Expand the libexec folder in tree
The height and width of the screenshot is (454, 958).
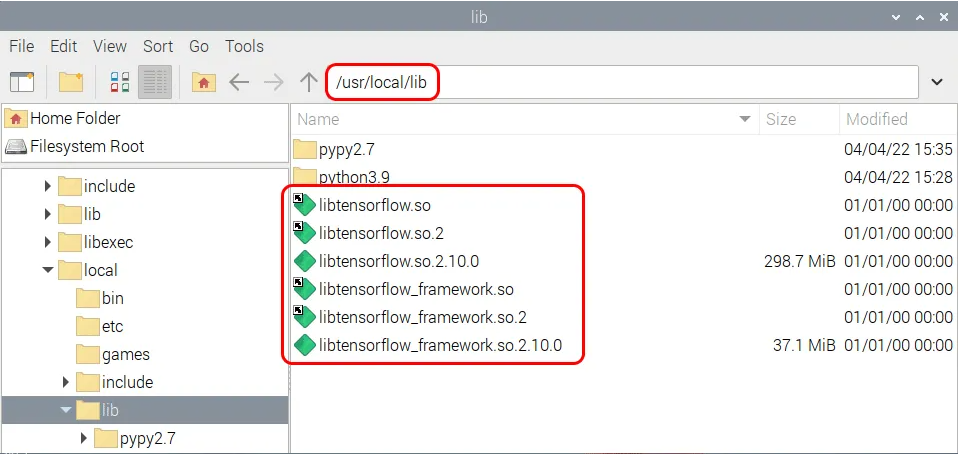[x=48, y=242]
